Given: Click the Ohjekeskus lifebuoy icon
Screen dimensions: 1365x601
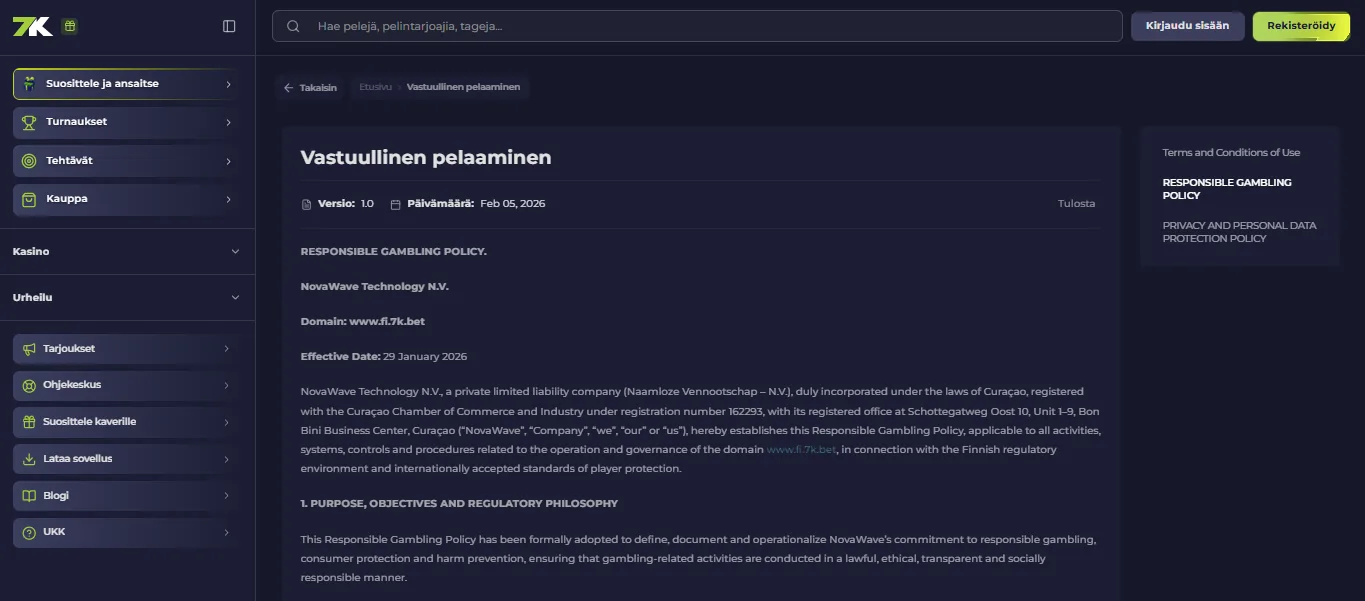Looking at the screenshot, I should click(29, 385).
